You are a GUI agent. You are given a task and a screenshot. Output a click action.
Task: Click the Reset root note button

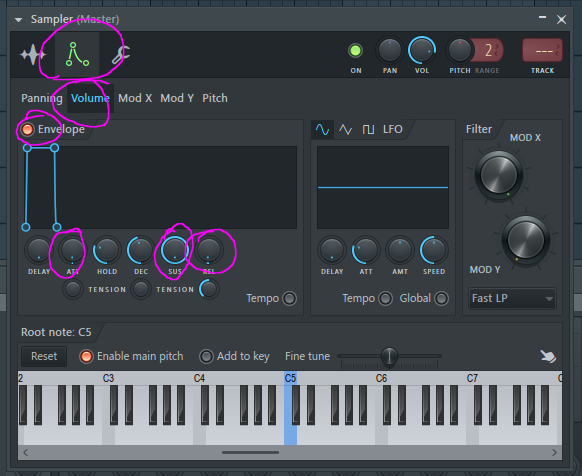coord(44,356)
